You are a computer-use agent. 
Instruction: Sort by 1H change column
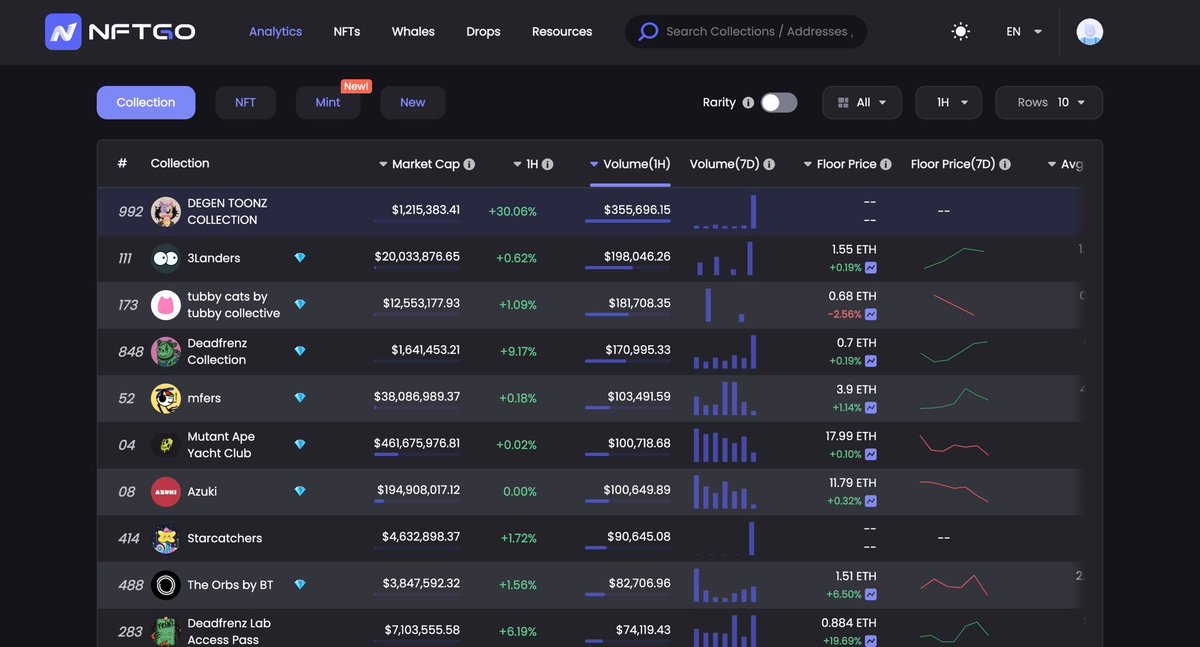coord(526,164)
